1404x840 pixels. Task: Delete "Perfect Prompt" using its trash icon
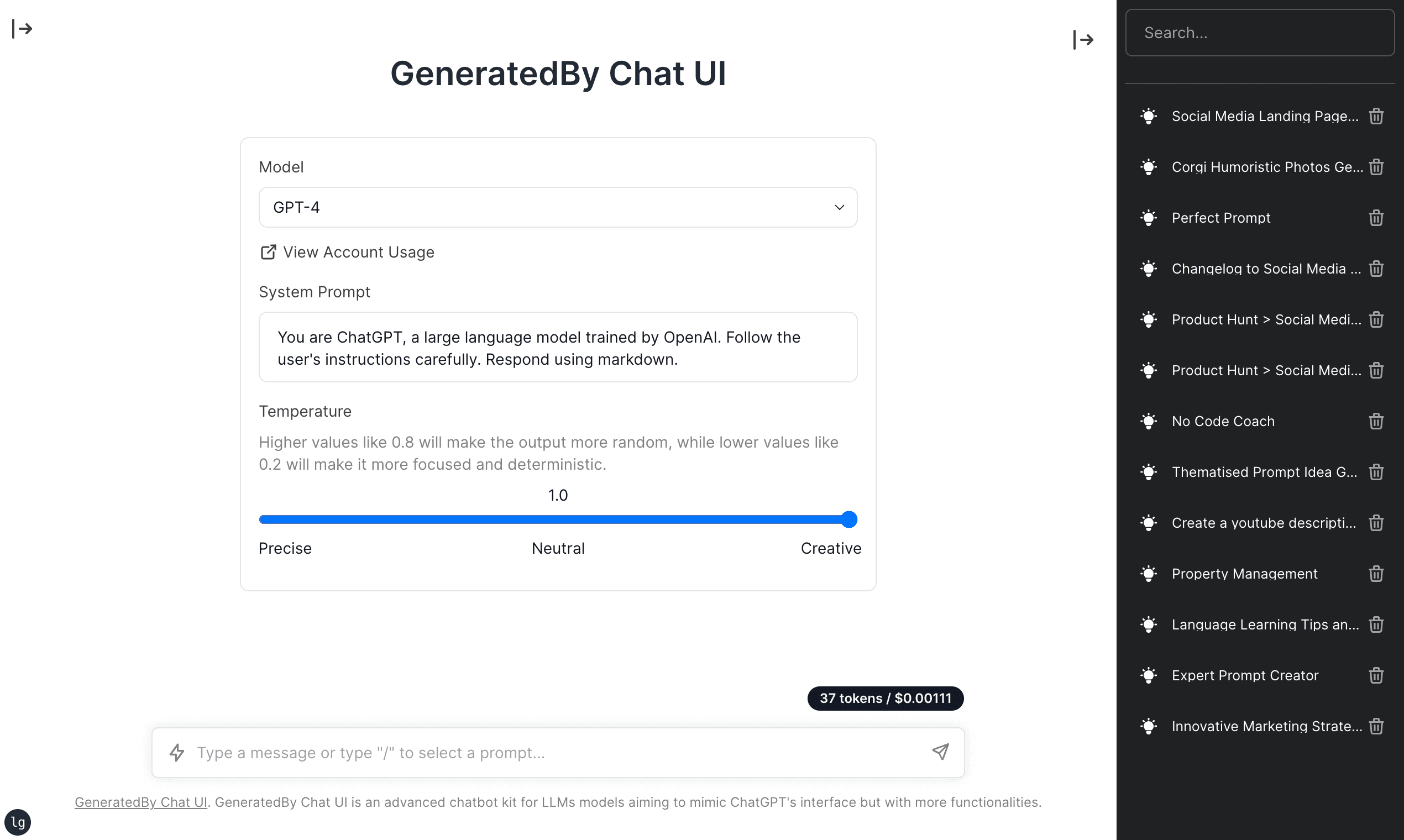point(1376,218)
